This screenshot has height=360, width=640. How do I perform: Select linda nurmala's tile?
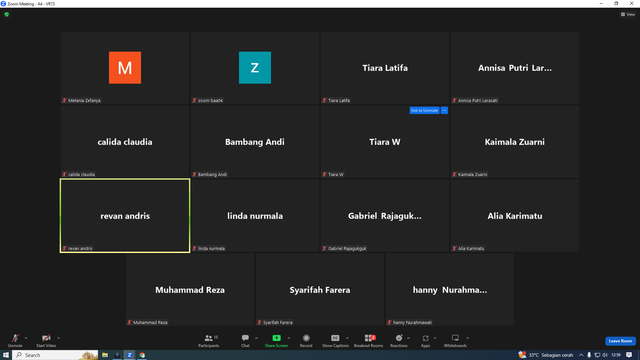pyautogui.click(x=255, y=216)
